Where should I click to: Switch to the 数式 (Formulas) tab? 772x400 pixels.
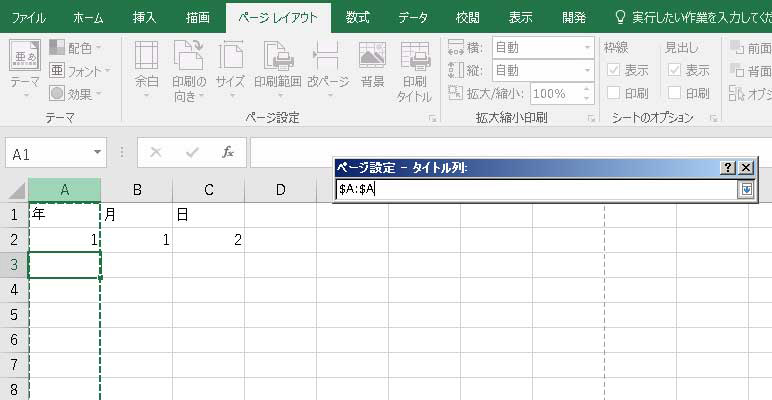pos(357,17)
